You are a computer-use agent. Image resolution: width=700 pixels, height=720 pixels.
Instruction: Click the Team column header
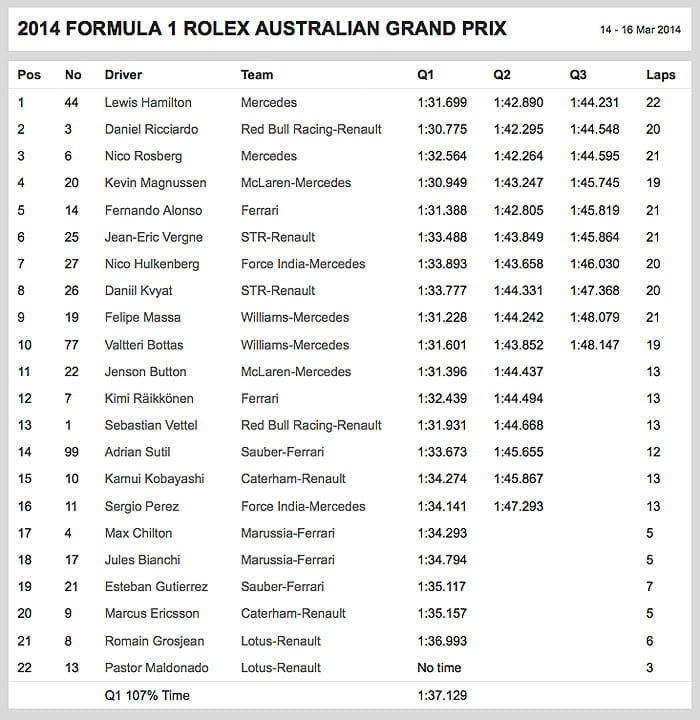coord(257,75)
